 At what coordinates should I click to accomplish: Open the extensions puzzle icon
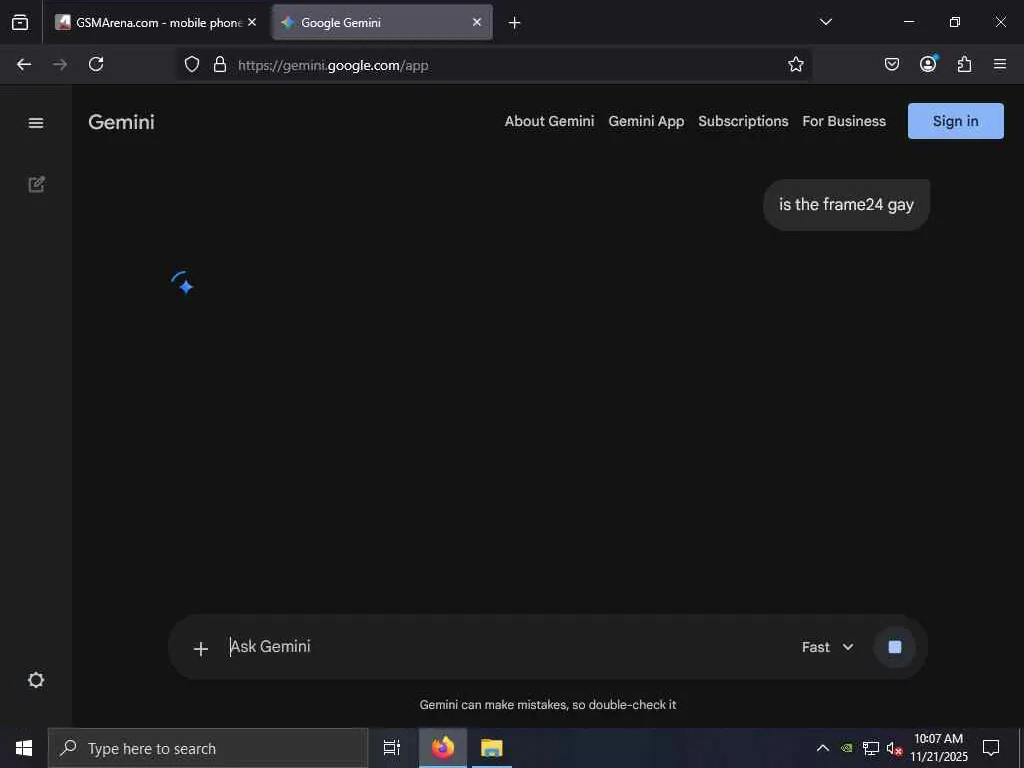[965, 64]
